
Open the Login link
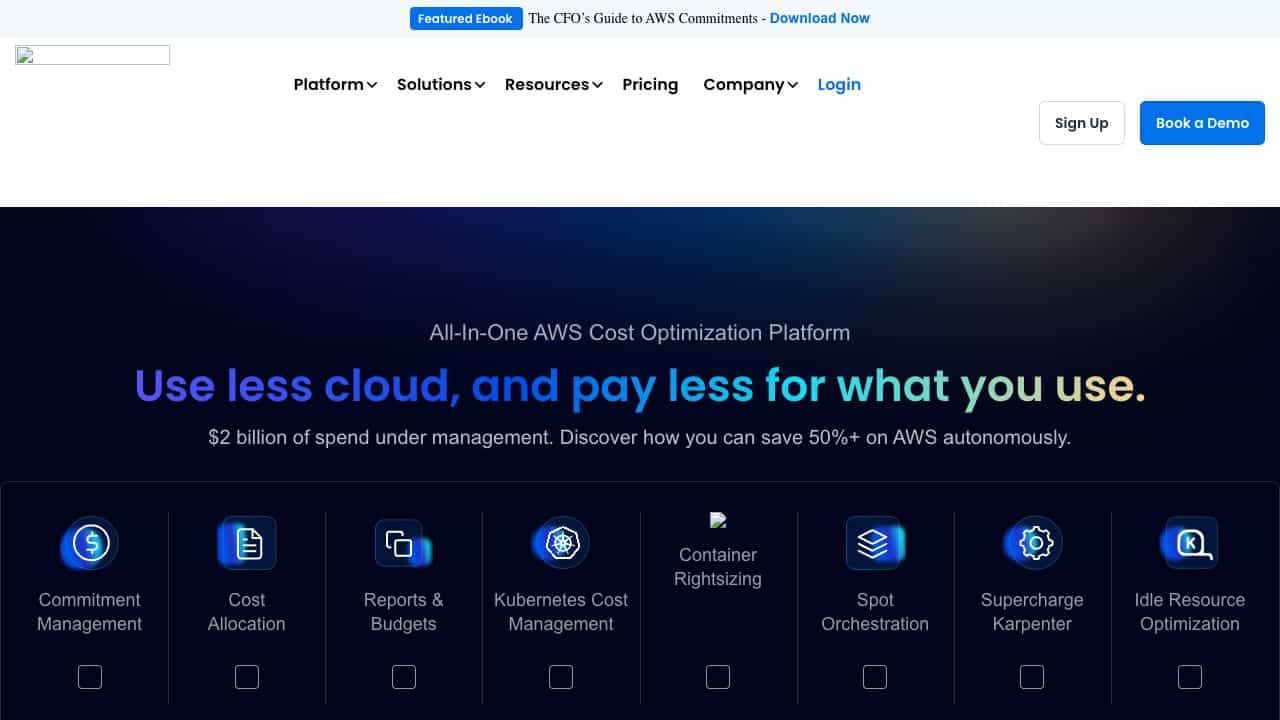[839, 85]
